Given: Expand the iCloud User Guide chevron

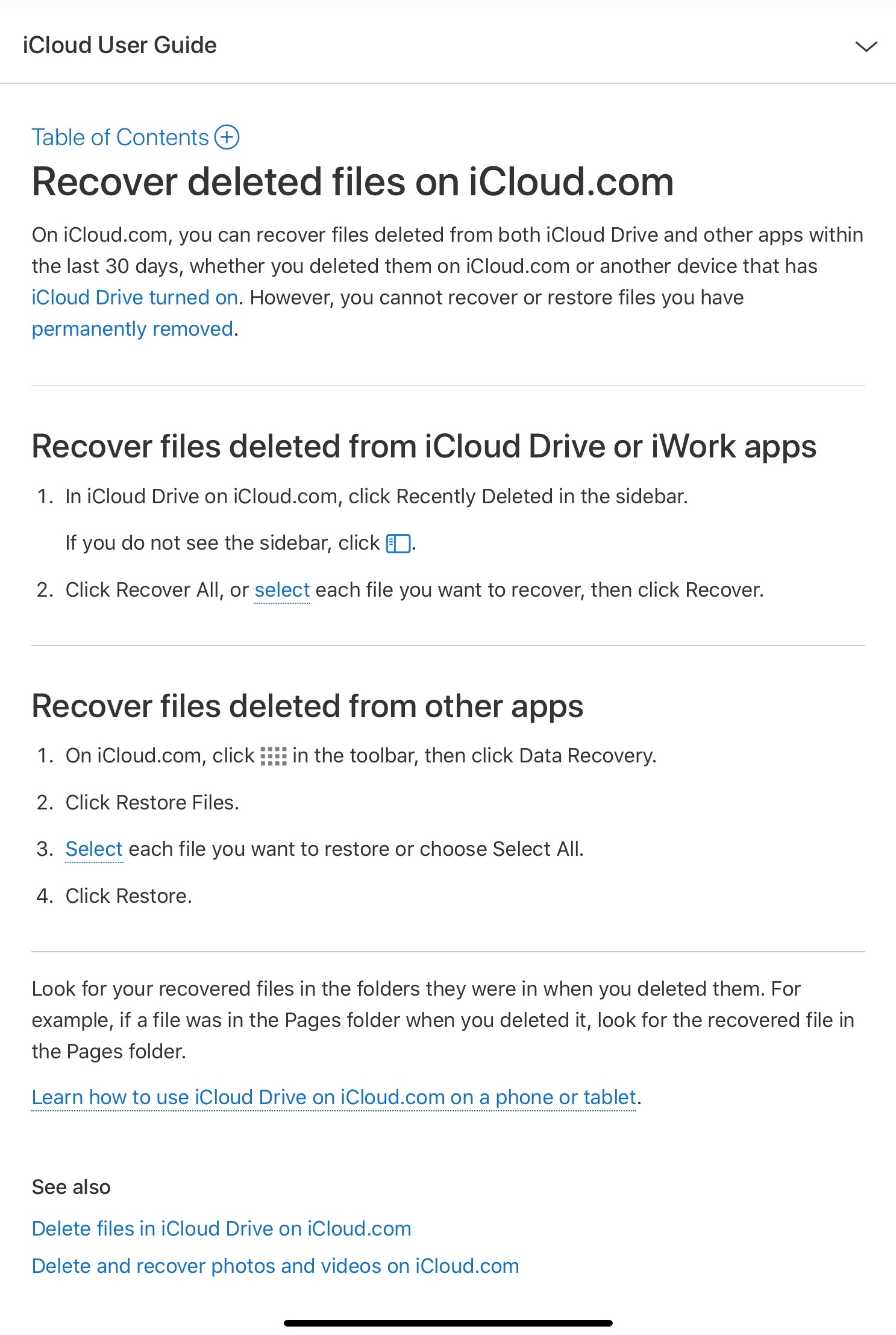Looking at the screenshot, I should 866,46.
